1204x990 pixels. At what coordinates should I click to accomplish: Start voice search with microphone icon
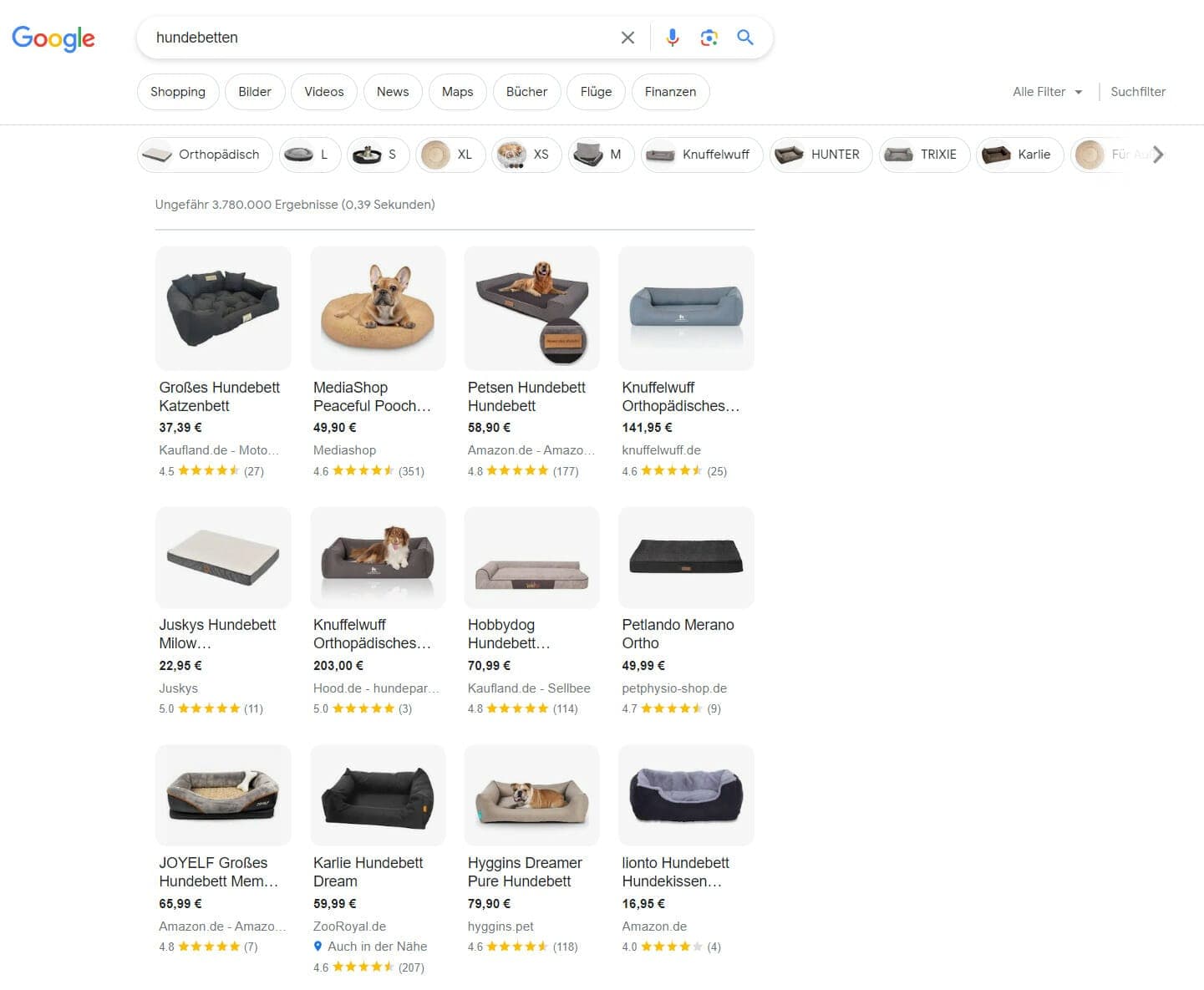(x=673, y=38)
